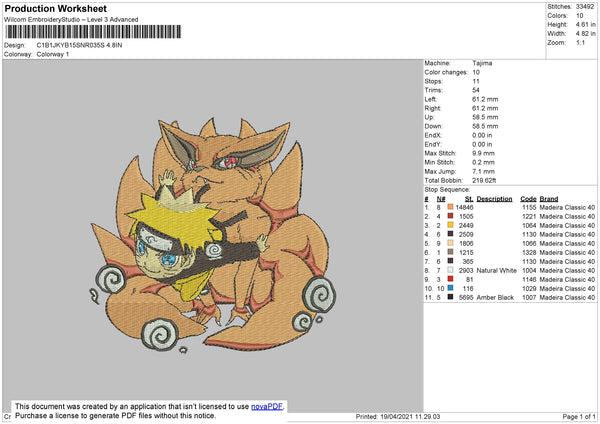
Task: Select the width value '4.82 in'
Action: (585, 34)
